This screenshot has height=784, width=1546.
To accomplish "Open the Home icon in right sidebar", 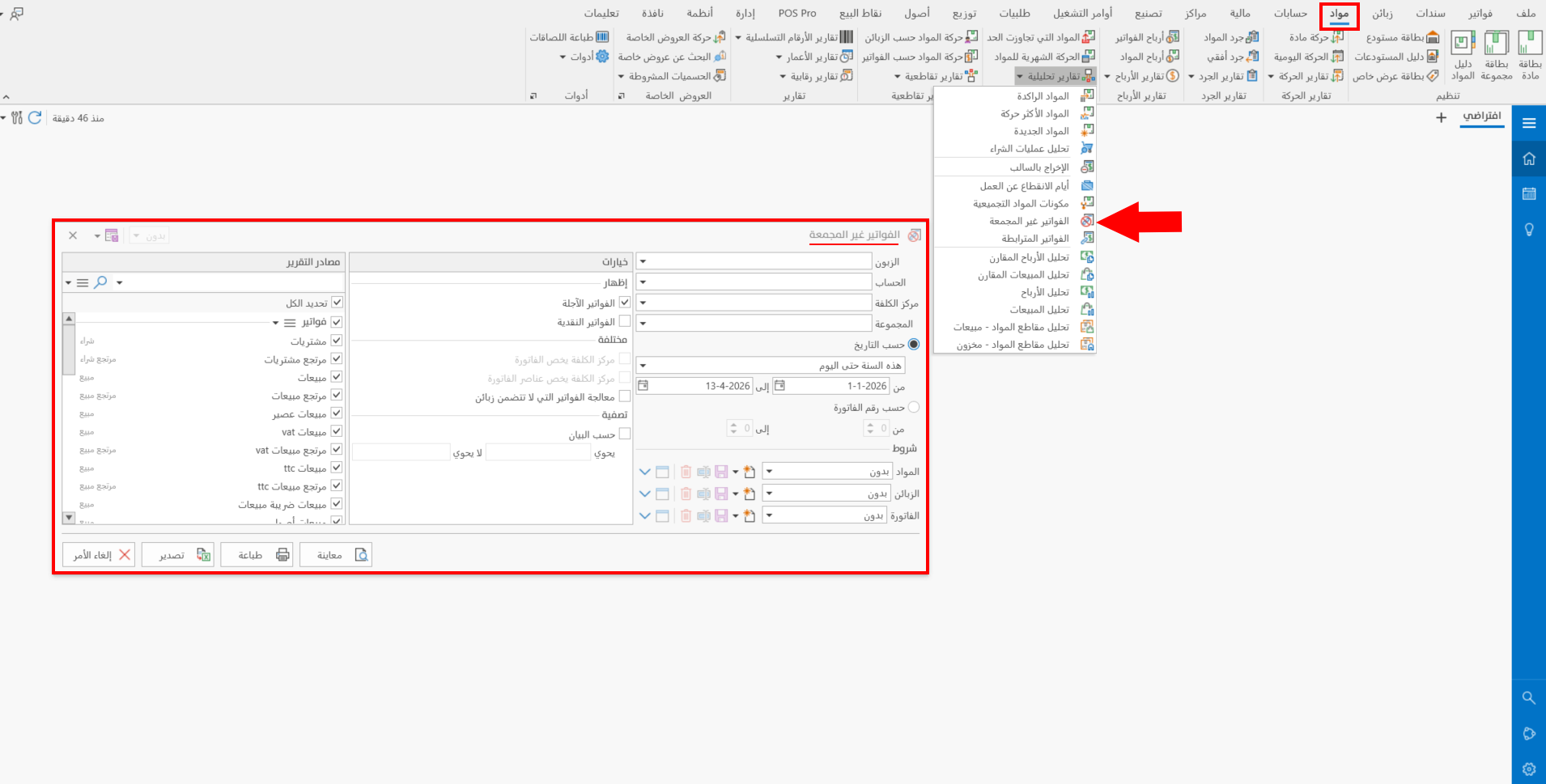I will tap(1529, 159).
